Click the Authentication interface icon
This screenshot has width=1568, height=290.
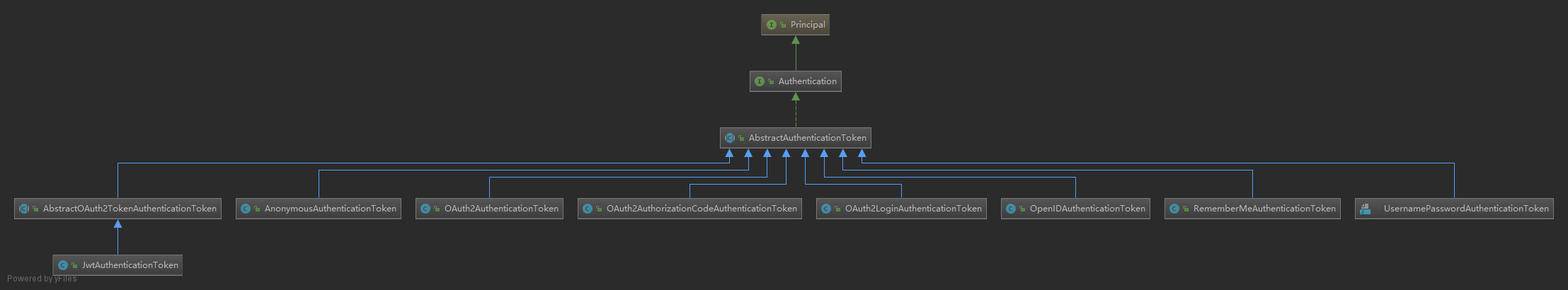pos(760,81)
